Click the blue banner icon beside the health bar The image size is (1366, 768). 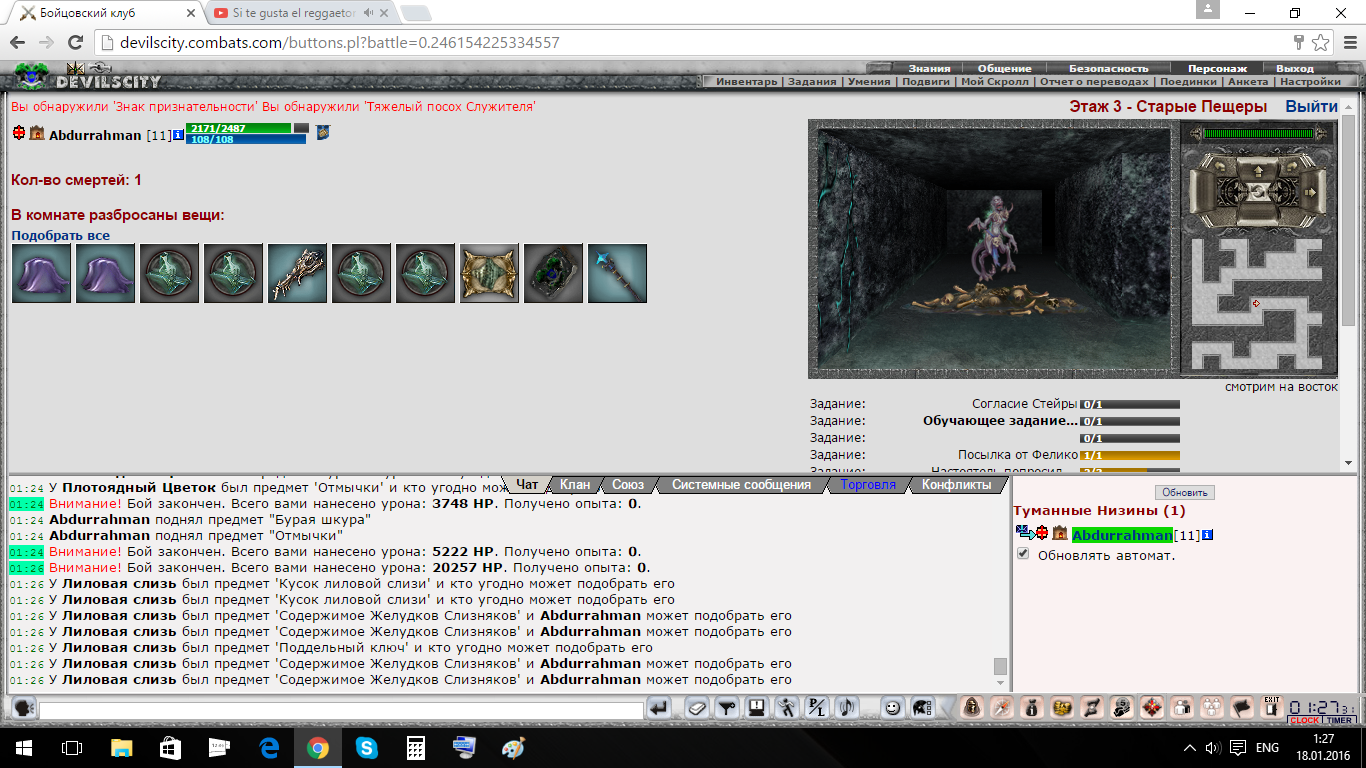click(323, 132)
